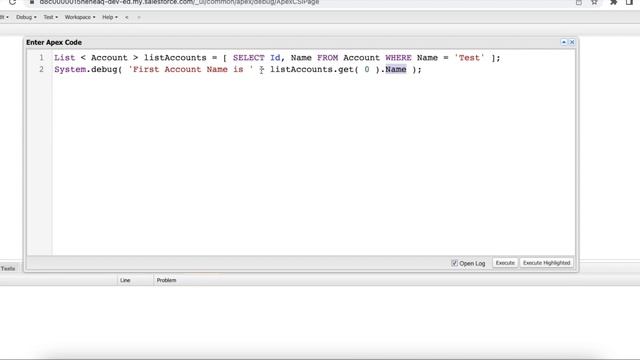
Task: Click the 'First Account Name is ' string
Action: tap(191, 69)
